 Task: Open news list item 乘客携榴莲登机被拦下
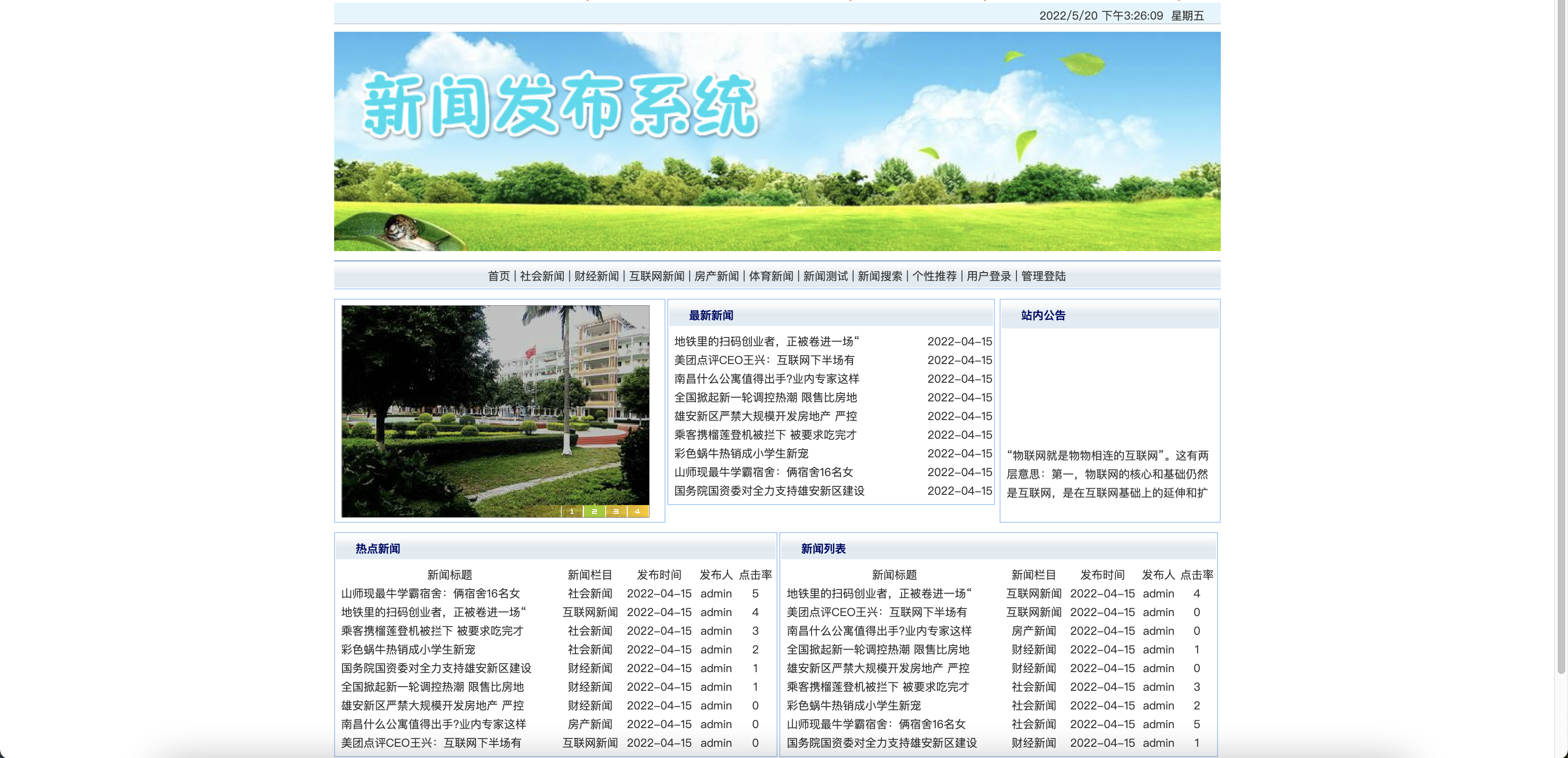(878, 687)
